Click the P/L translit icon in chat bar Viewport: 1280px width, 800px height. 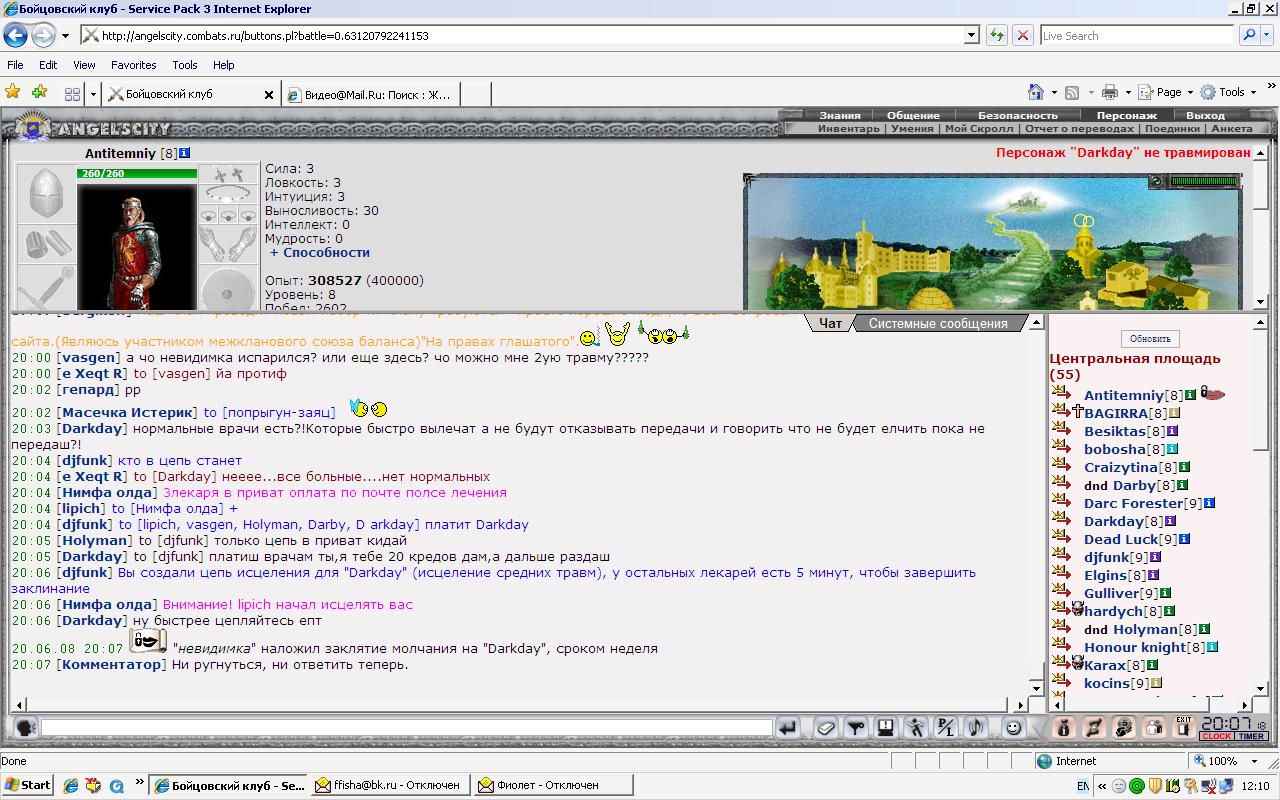click(x=945, y=728)
